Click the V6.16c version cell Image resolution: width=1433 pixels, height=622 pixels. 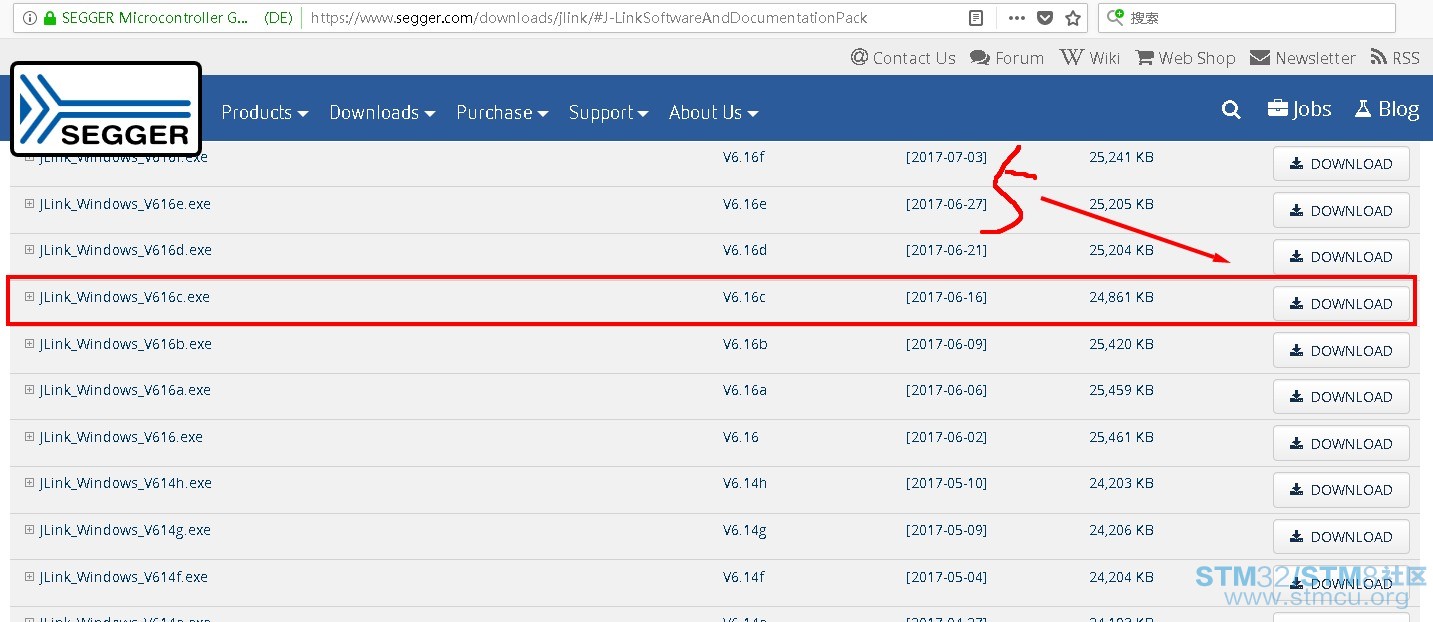coord(744,297)
